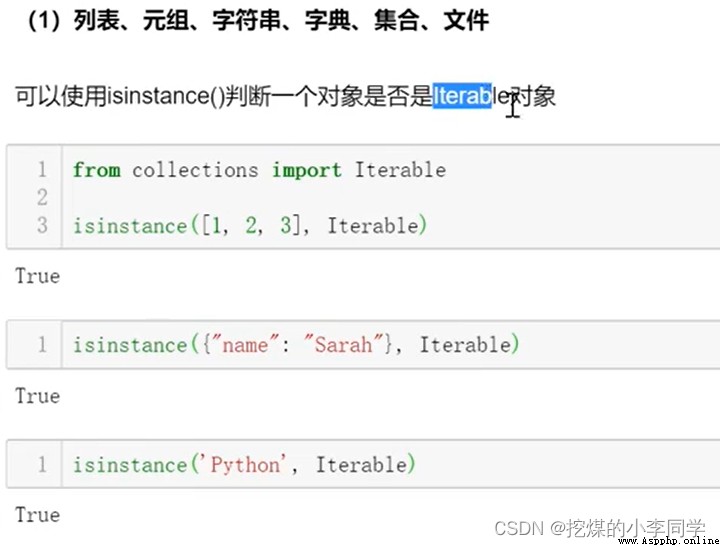Click the third True output

click(x=38, y=515)
